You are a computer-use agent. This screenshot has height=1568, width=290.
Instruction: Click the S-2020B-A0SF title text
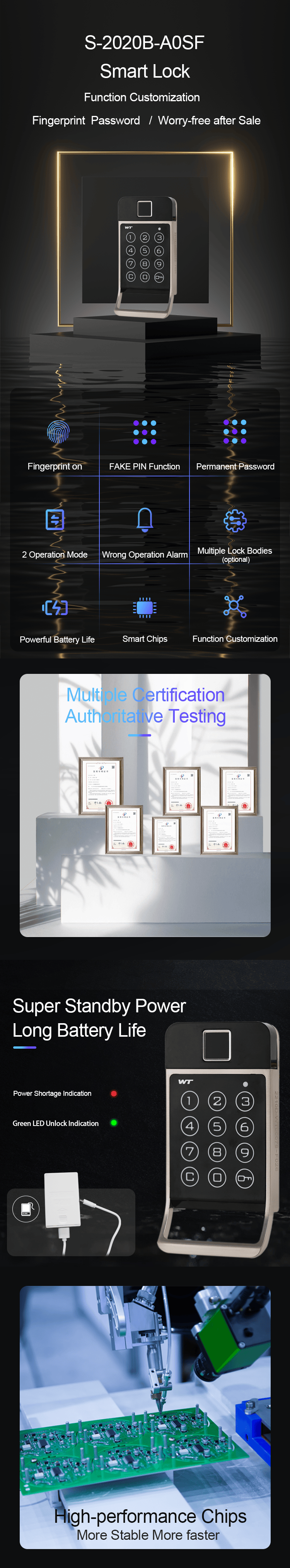(x=144, y=43)
